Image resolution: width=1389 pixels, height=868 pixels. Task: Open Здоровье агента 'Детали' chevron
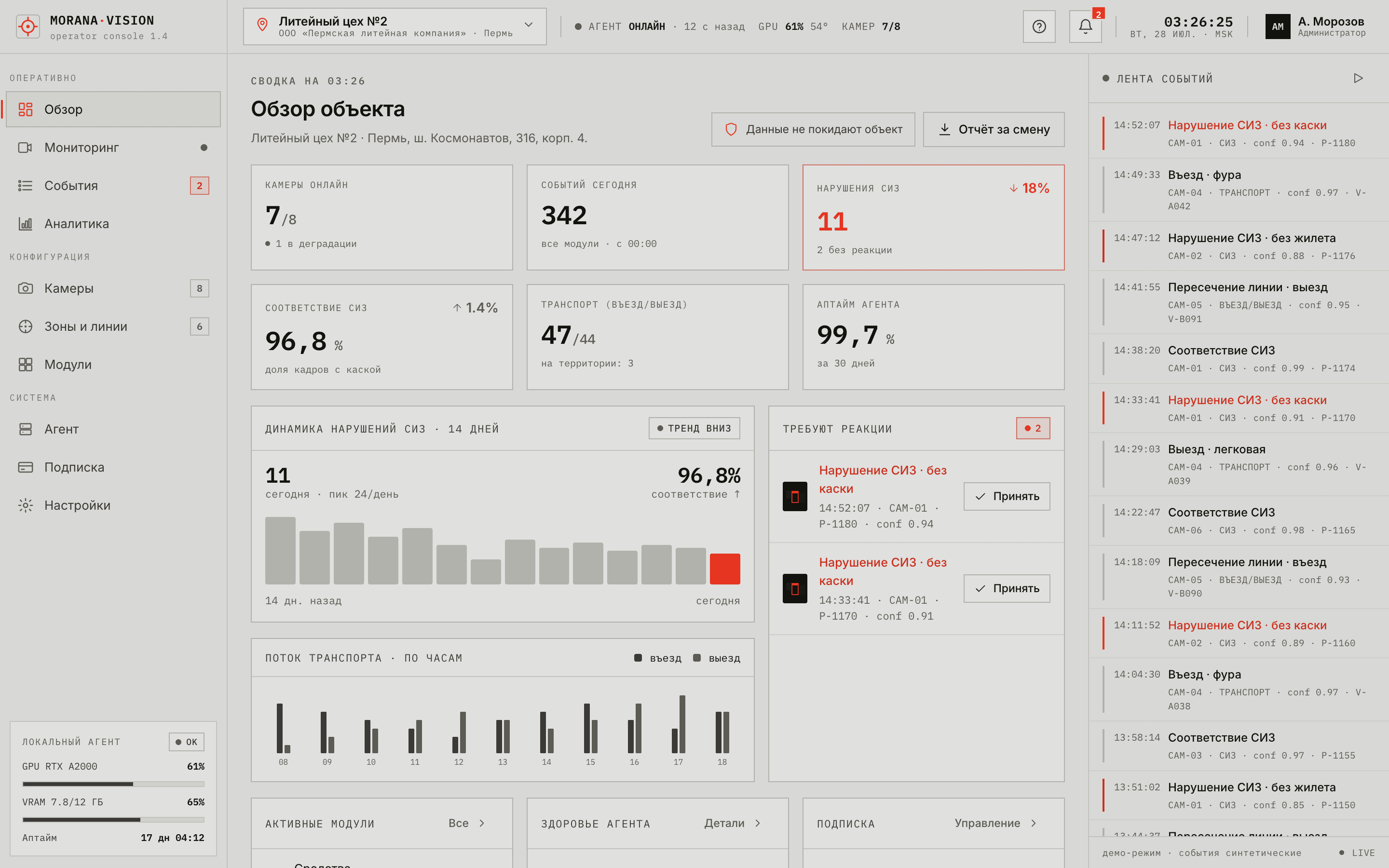coord(758,823)
